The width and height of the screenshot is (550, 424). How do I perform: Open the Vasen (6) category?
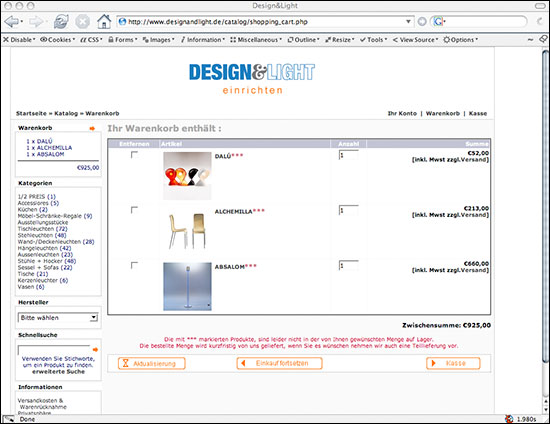(x=31, y=287)
